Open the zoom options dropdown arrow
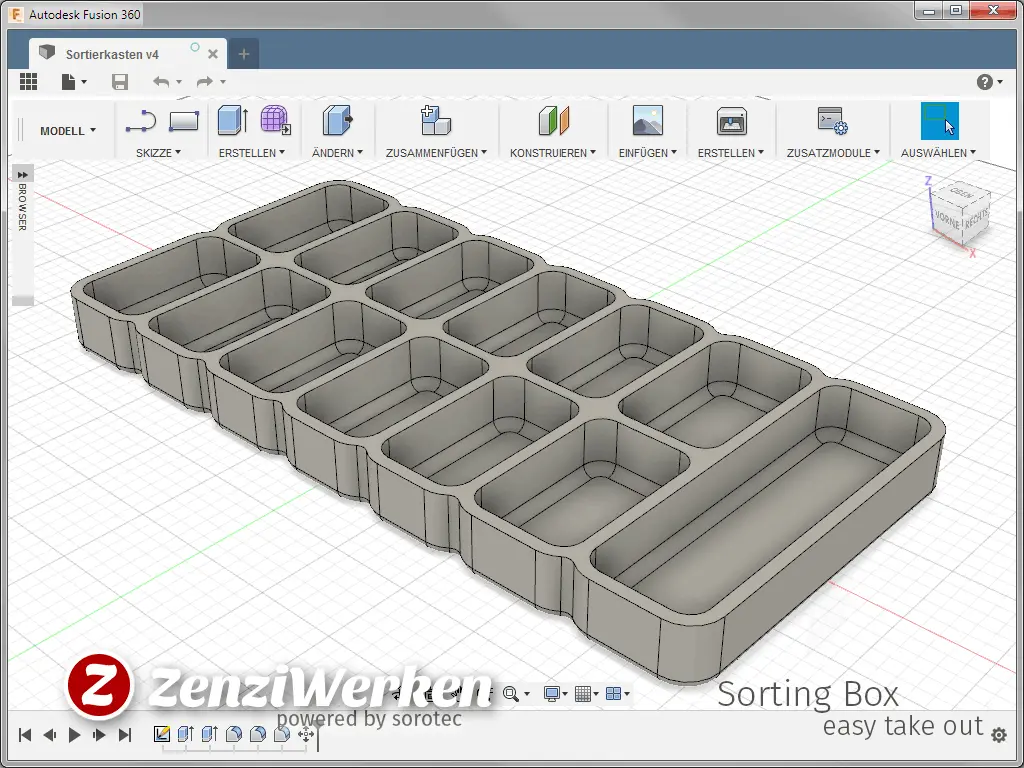 pos(527,694)
